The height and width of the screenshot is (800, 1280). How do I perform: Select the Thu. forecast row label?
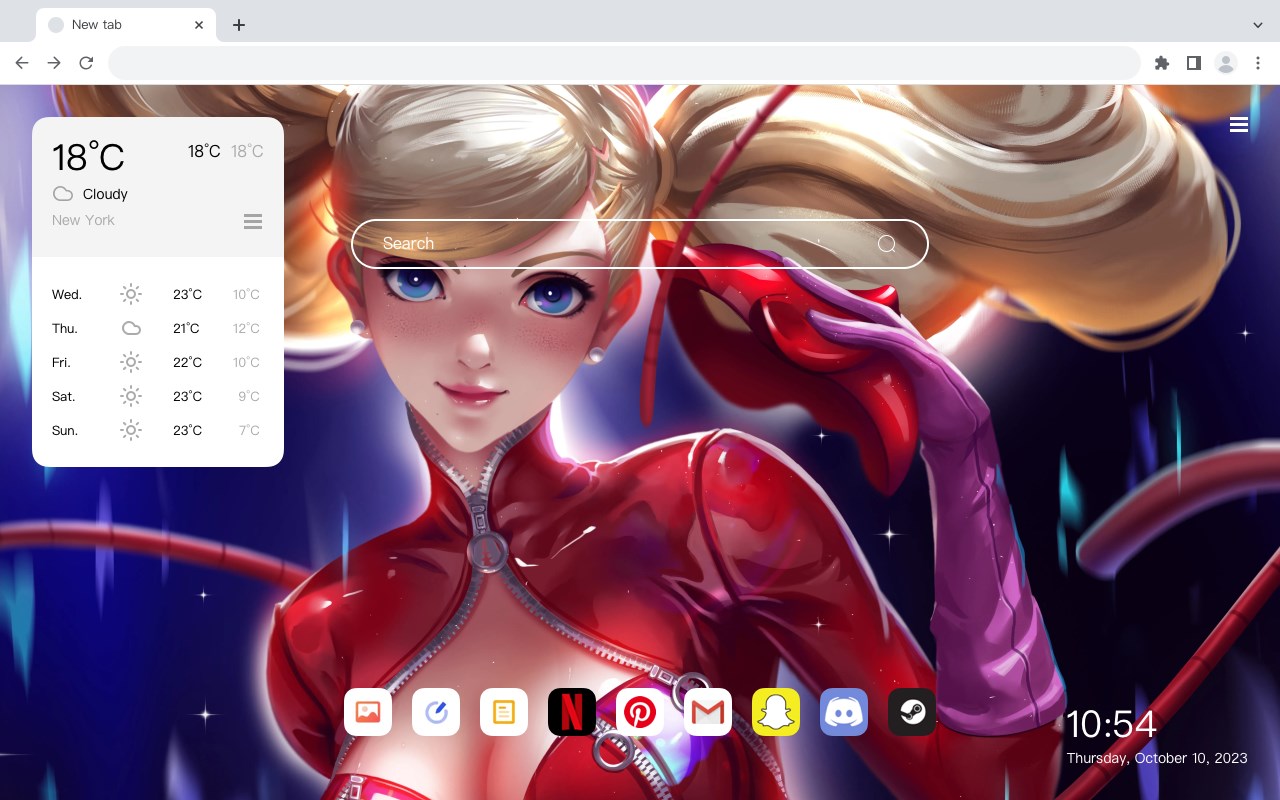(65, 328)
